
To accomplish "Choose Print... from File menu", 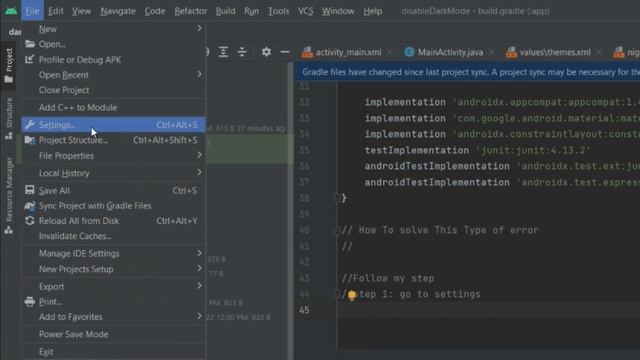I will pos(113,302).
